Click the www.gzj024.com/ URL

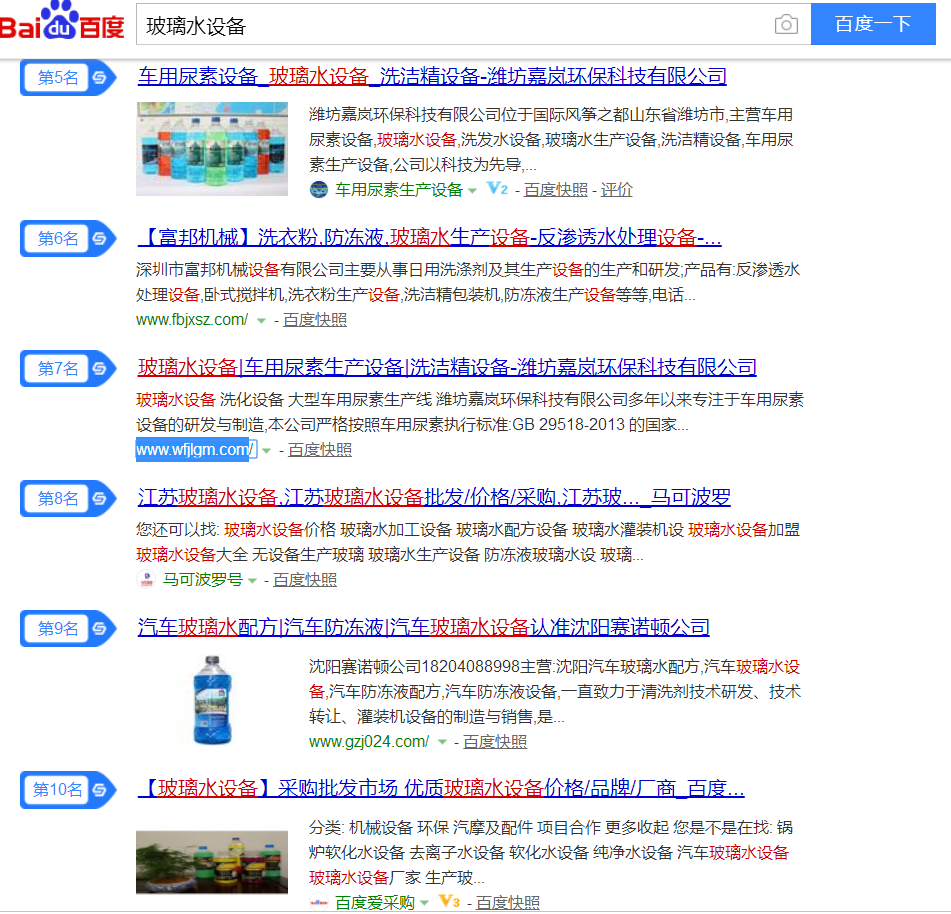click(x=369, y=741)
